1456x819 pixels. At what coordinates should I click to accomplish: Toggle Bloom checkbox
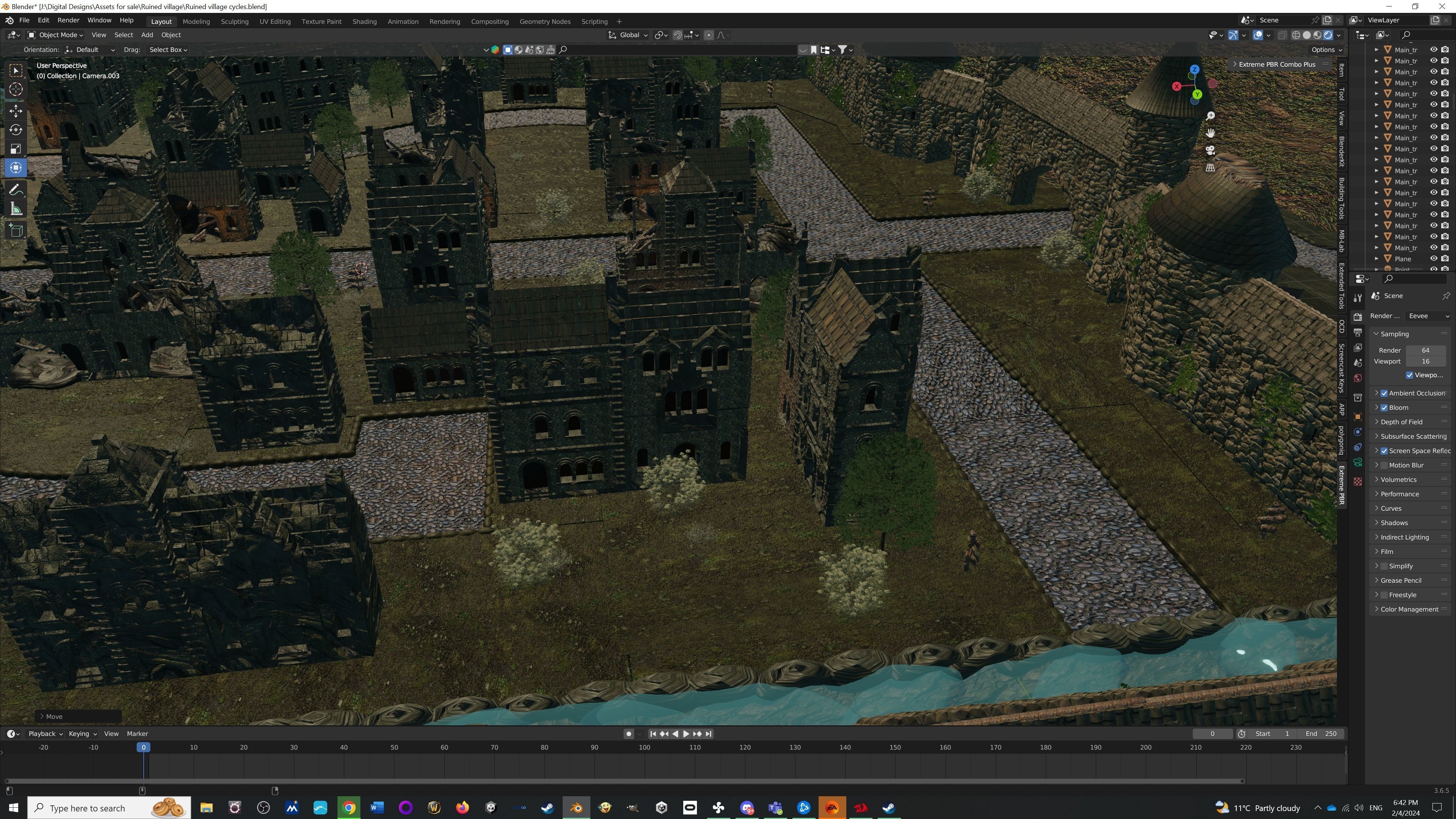point(1384,408)
